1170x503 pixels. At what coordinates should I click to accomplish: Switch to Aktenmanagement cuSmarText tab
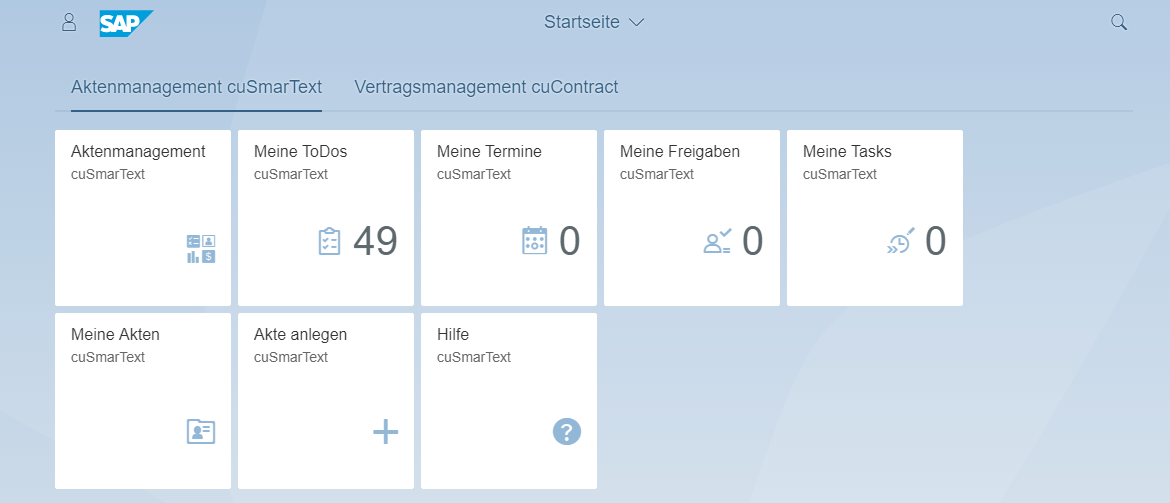(196, 87)
